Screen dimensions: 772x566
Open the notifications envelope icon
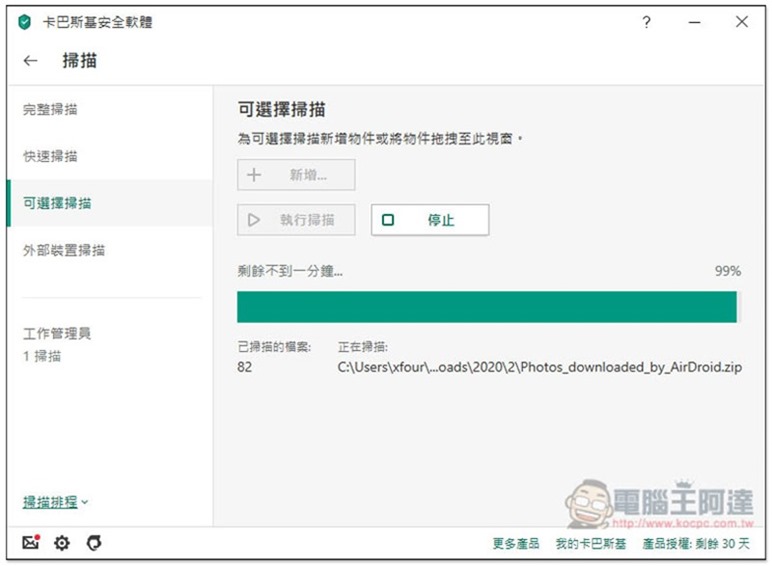(30, 543)
